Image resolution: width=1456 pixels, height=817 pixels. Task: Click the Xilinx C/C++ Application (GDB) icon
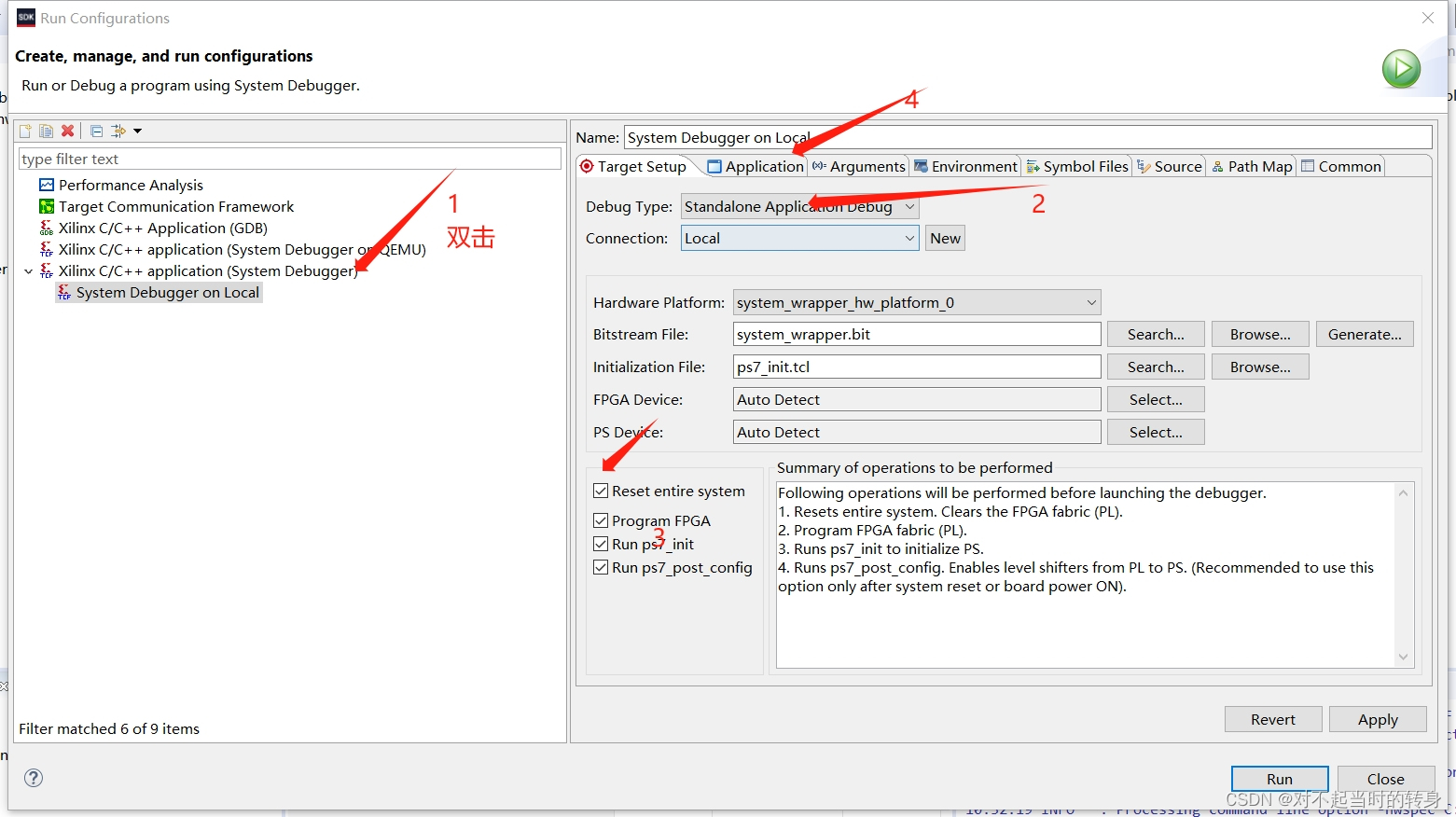tap(47, 228)
